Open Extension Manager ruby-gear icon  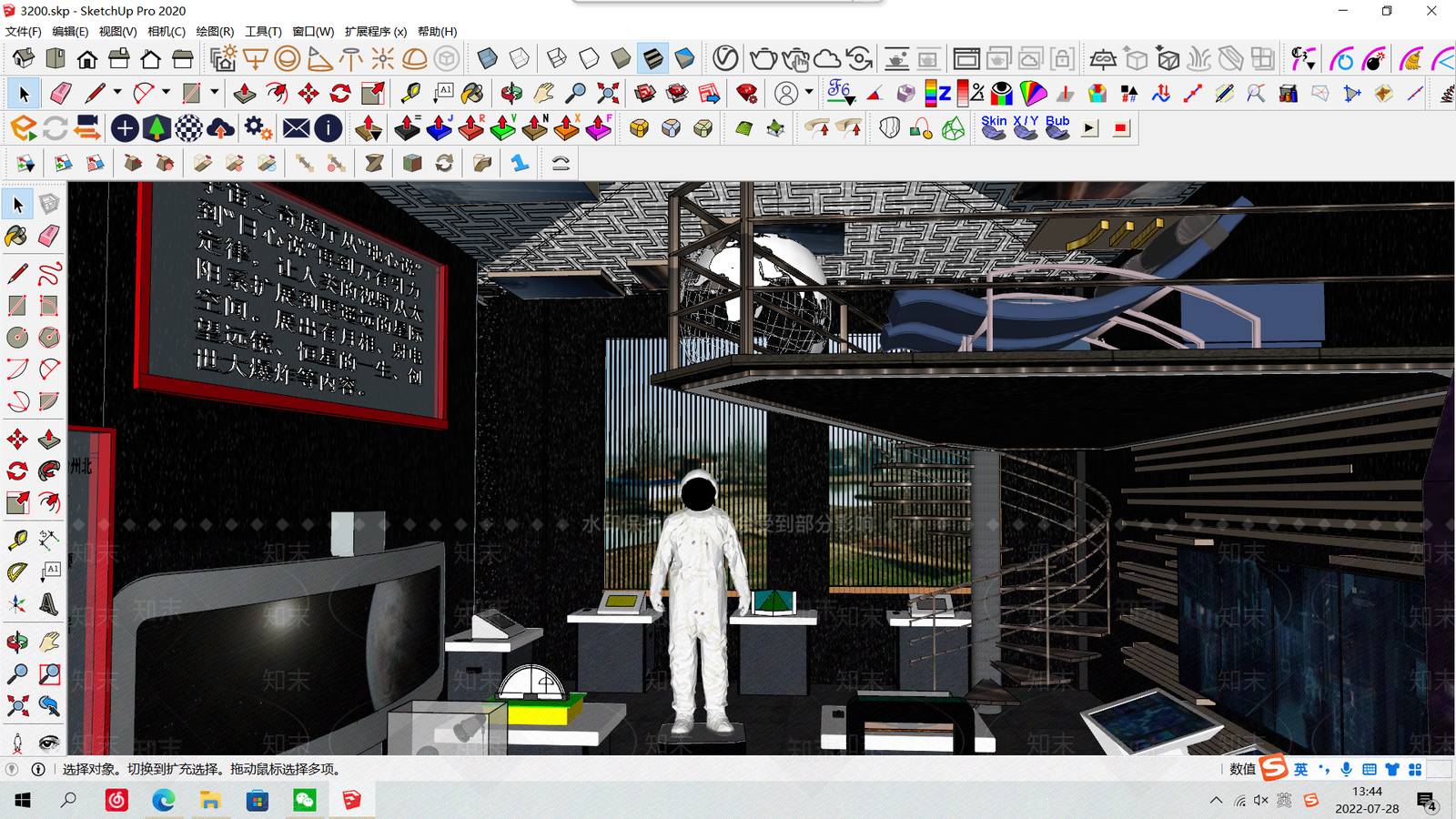(746, 93)
